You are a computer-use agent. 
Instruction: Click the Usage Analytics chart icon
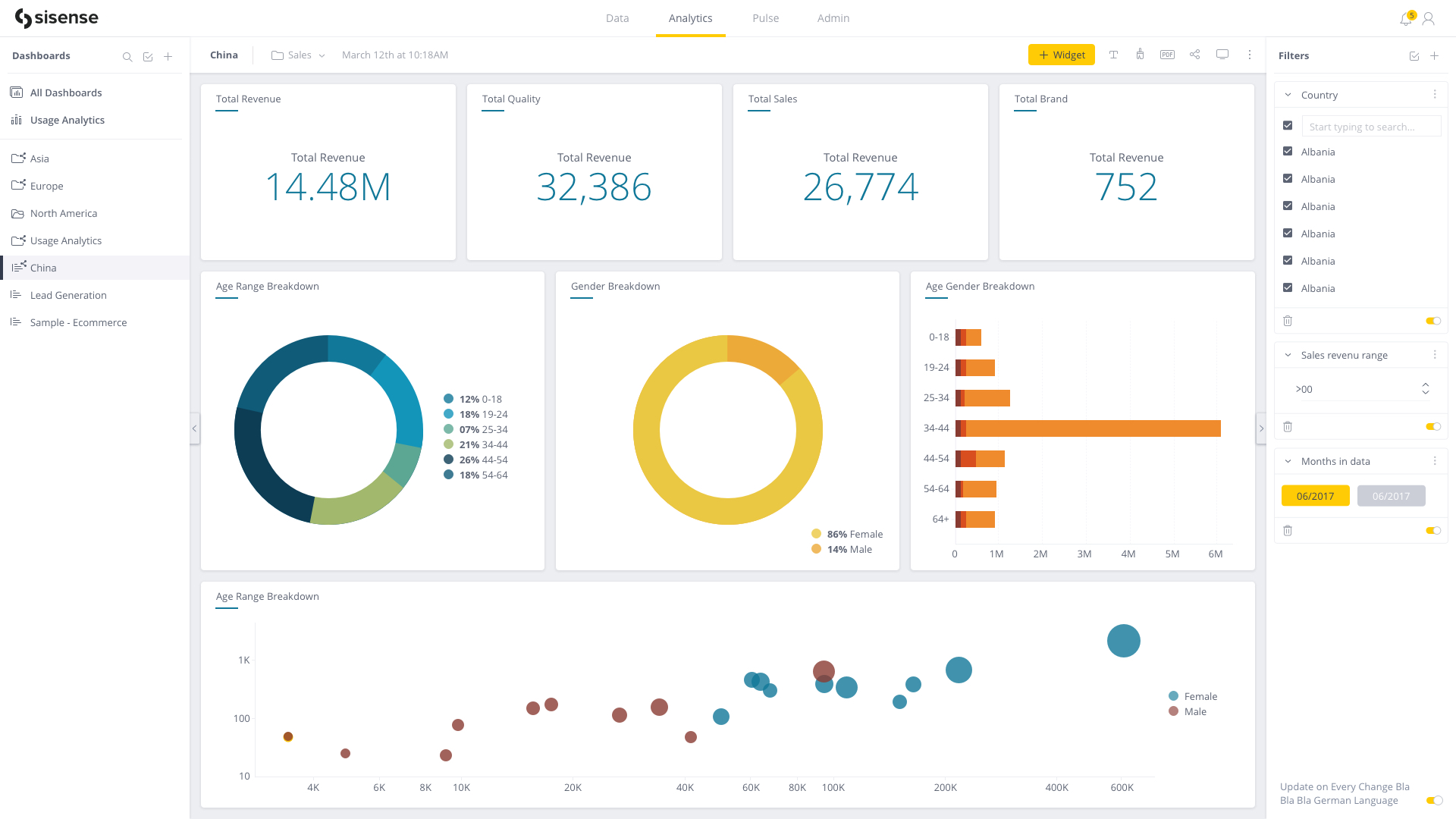(17, 120)
